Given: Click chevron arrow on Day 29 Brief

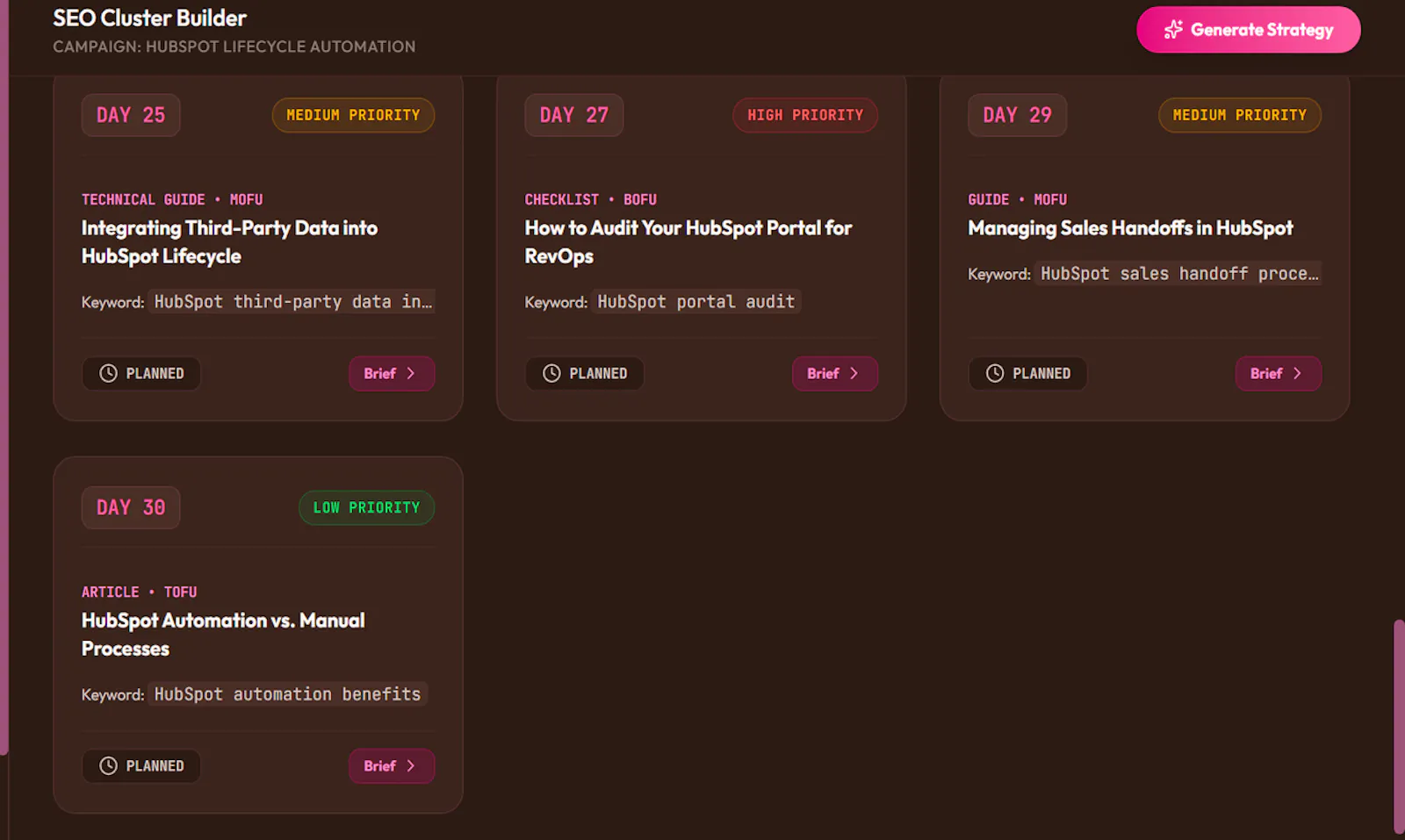Looking at the screenshot, I should 1297,373.
